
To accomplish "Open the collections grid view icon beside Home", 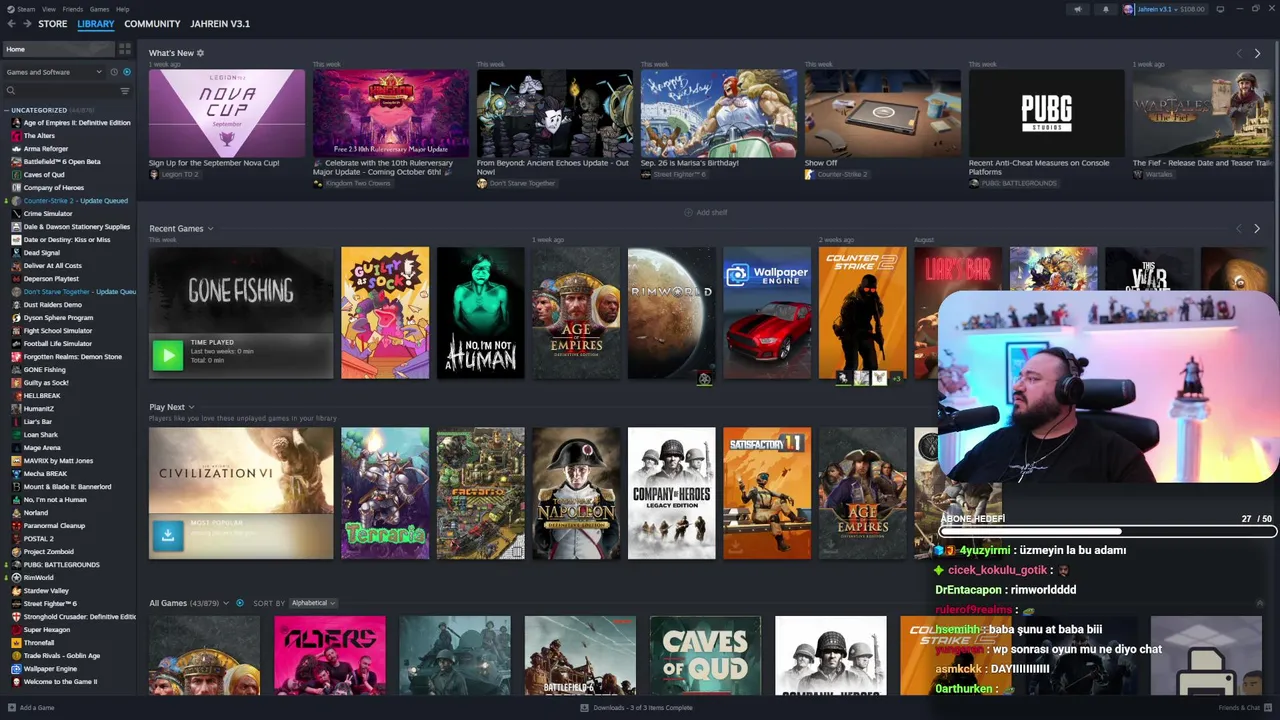I will coord(125,49).
